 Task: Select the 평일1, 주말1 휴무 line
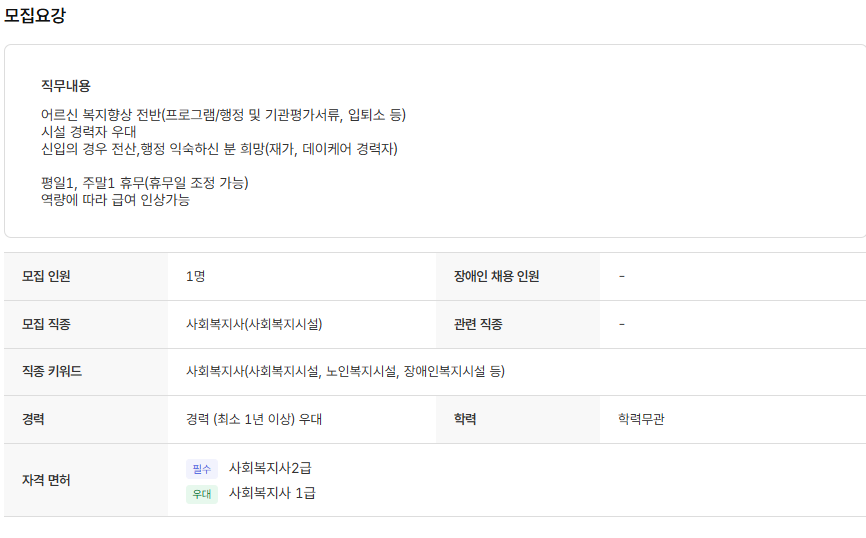[x=144, y=182]
